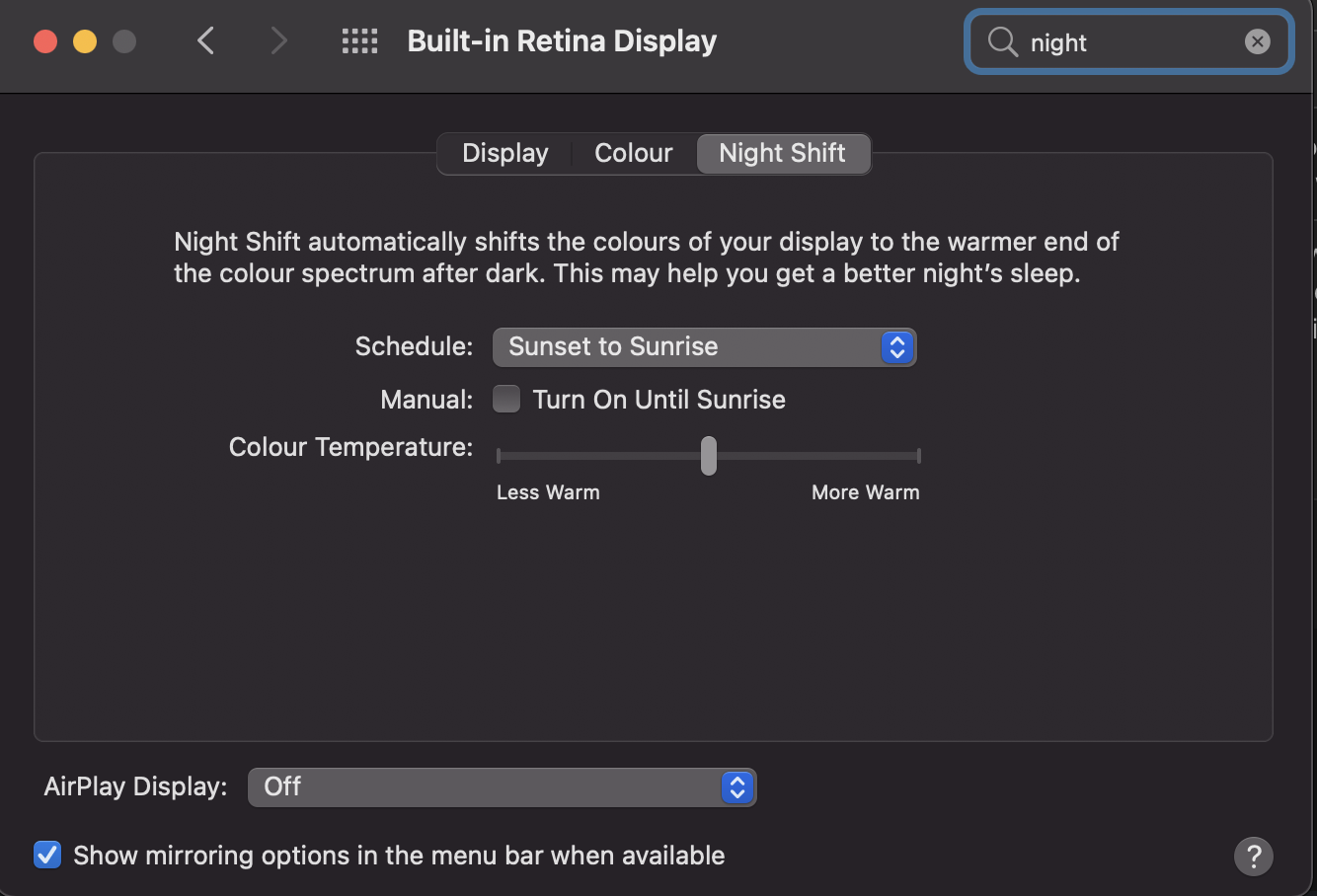The width and height of the screenshot is (1317, 896).
Task: Click the magnifying glass search icon
Action: [x=1002, y=41]
